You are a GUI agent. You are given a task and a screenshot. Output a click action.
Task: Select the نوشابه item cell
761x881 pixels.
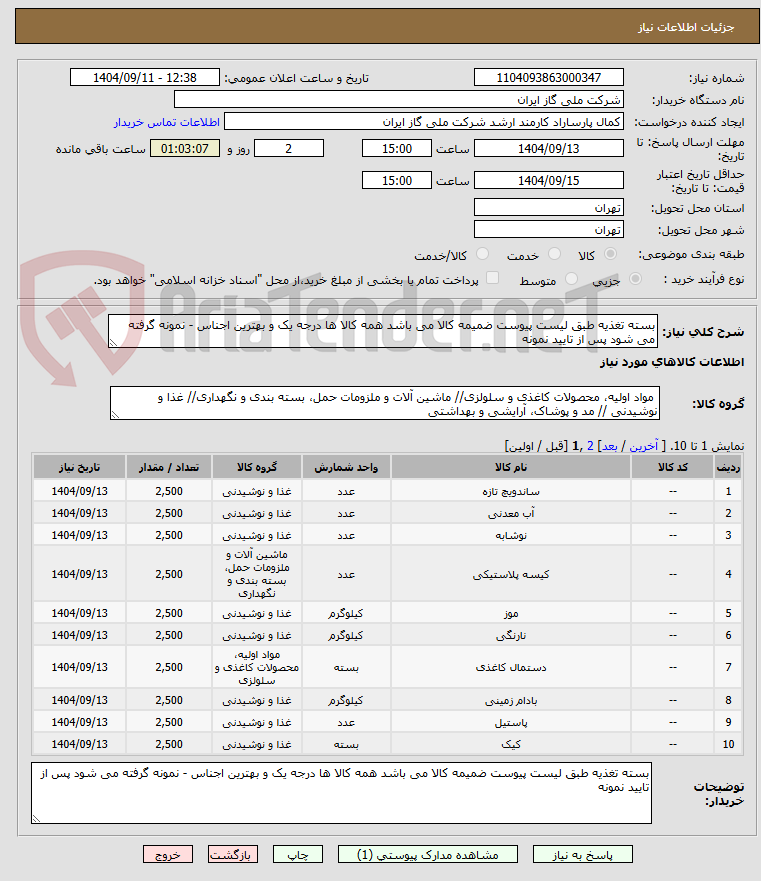click(511, 535)
